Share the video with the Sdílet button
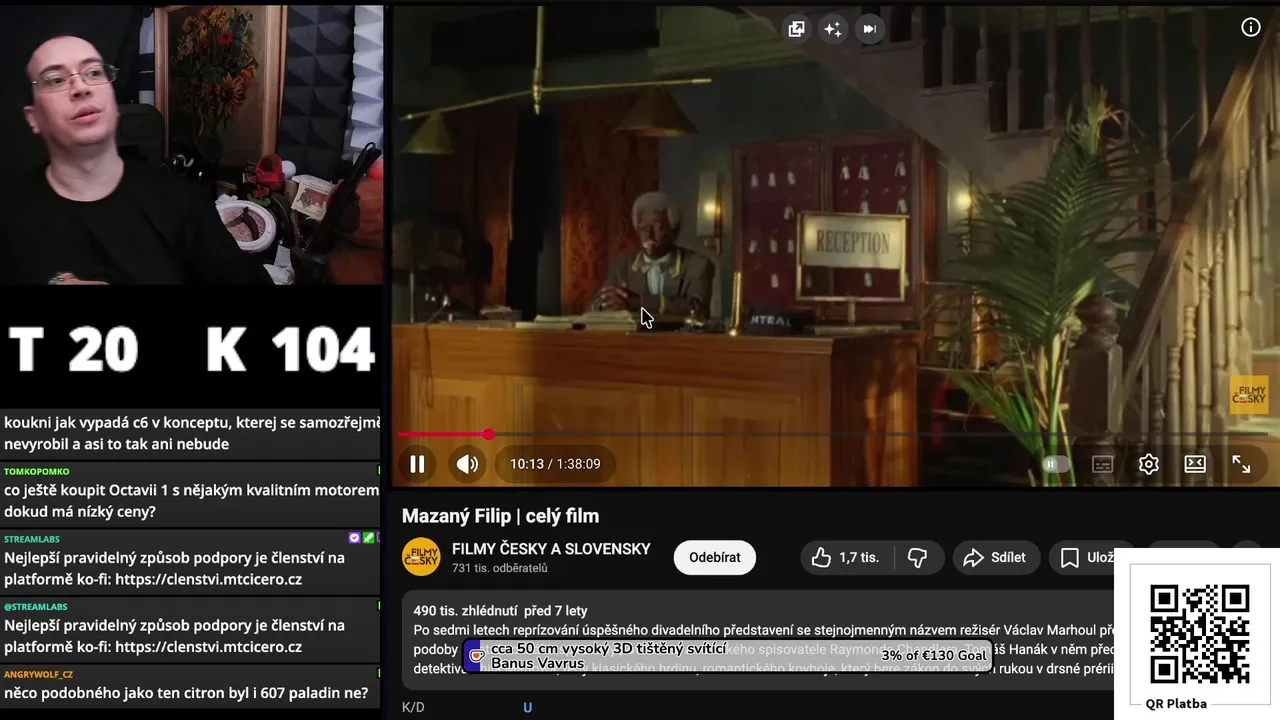 [995, 557]
